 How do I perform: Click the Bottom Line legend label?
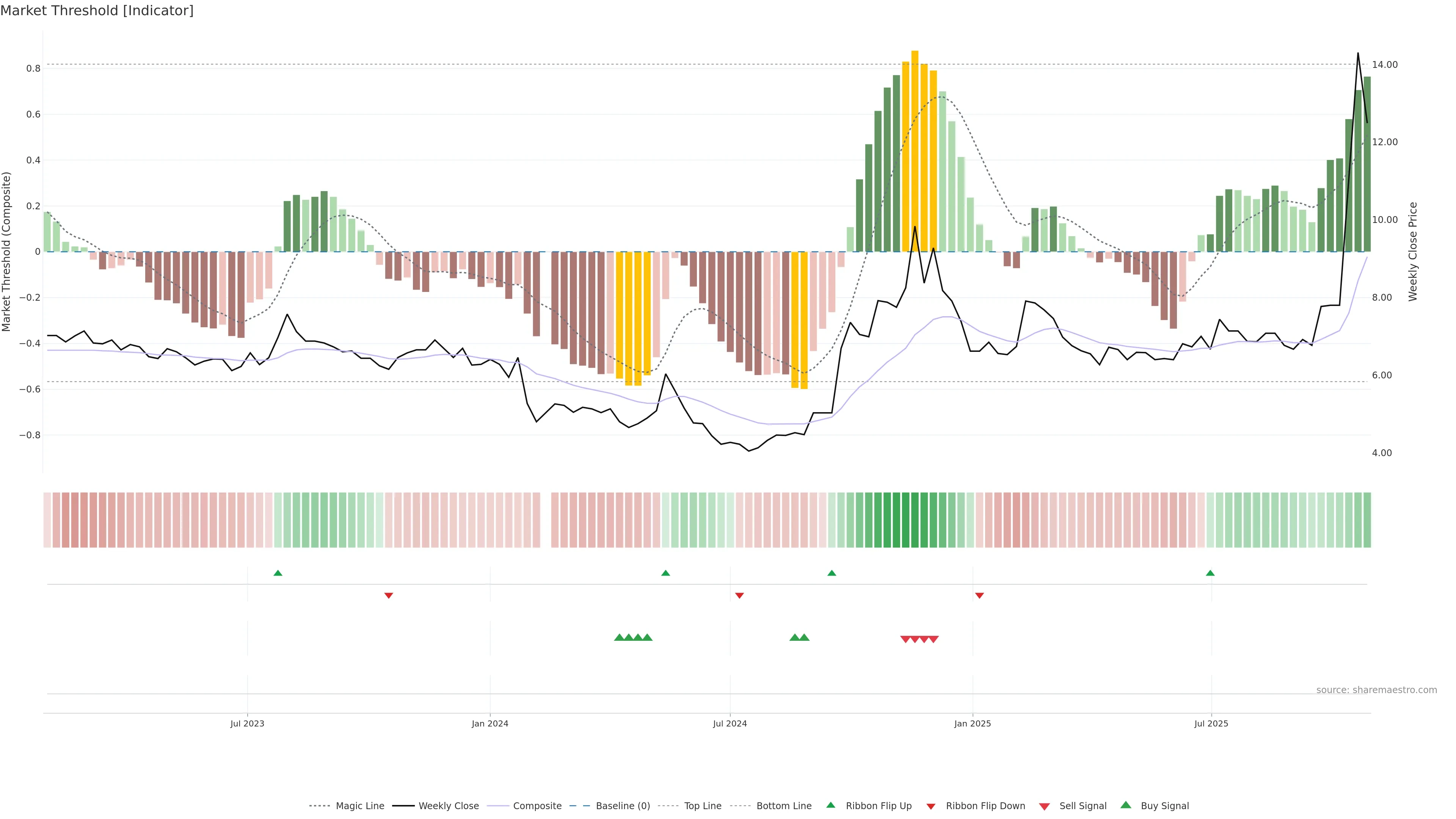click(783, 806)
